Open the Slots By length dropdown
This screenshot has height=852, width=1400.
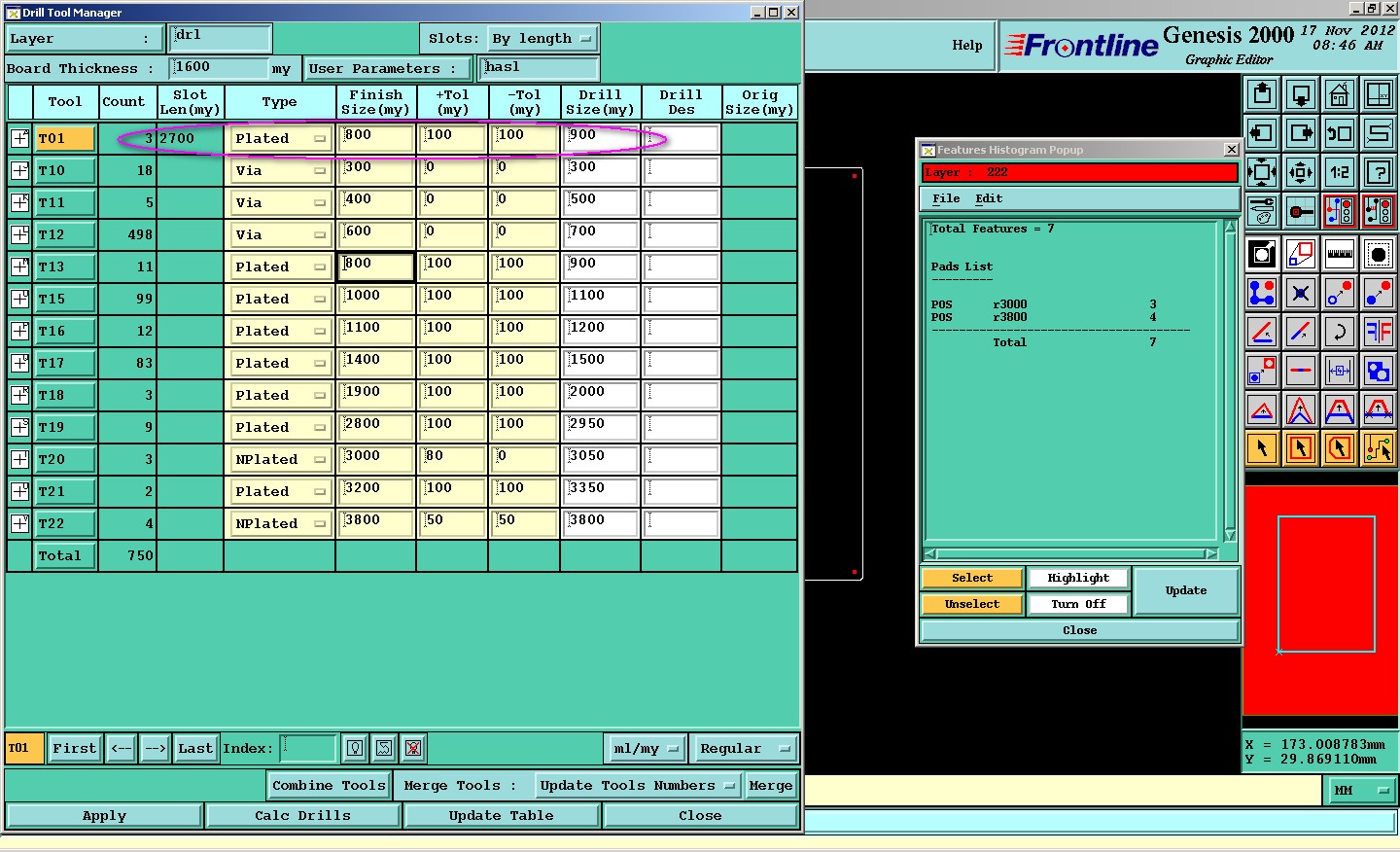point(542,39)
